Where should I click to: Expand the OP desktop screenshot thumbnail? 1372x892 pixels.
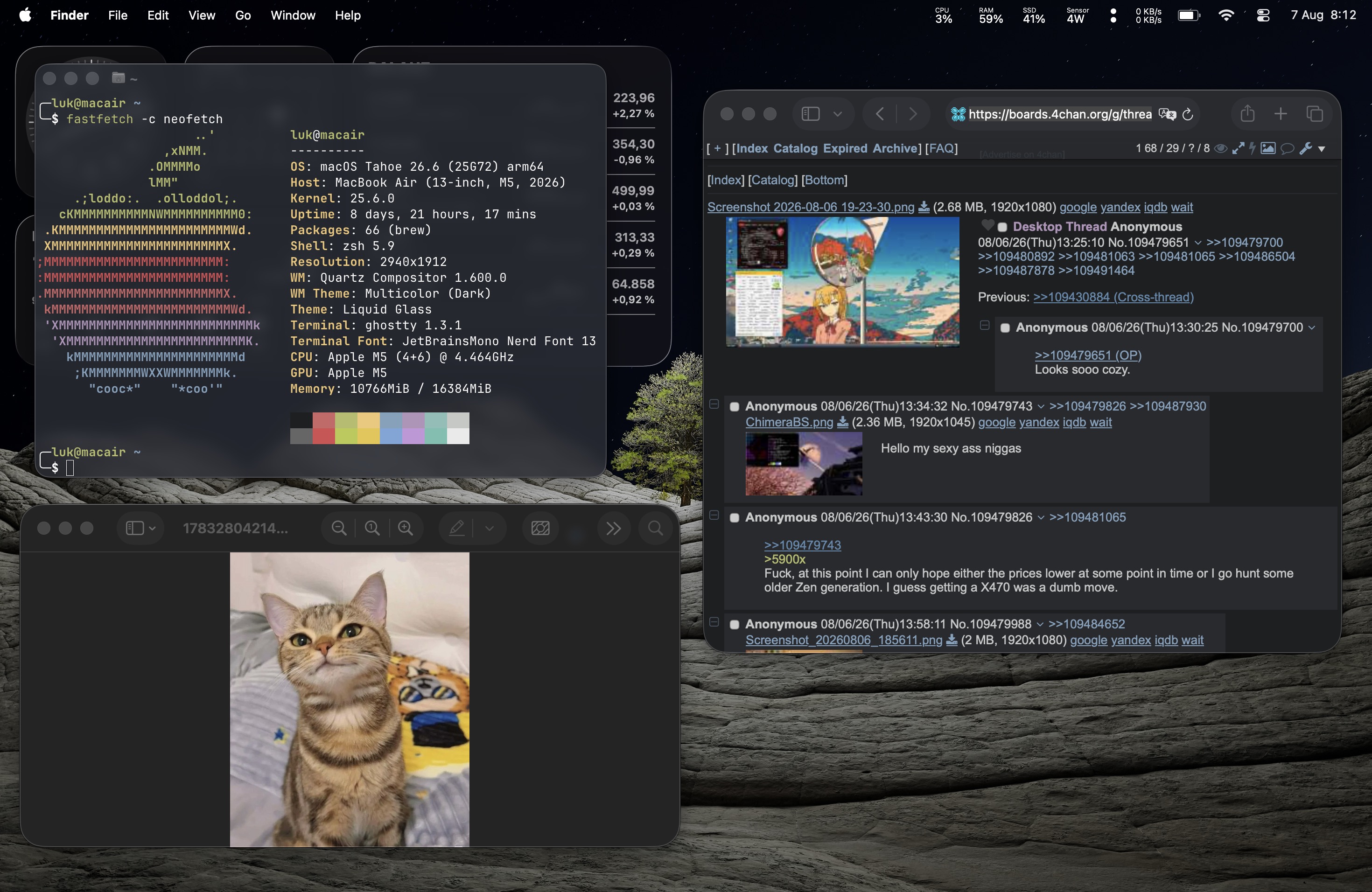[842, 282]
